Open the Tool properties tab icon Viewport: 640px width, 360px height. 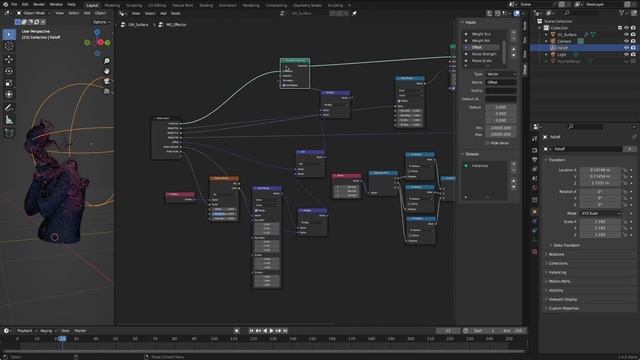(535, 139)
